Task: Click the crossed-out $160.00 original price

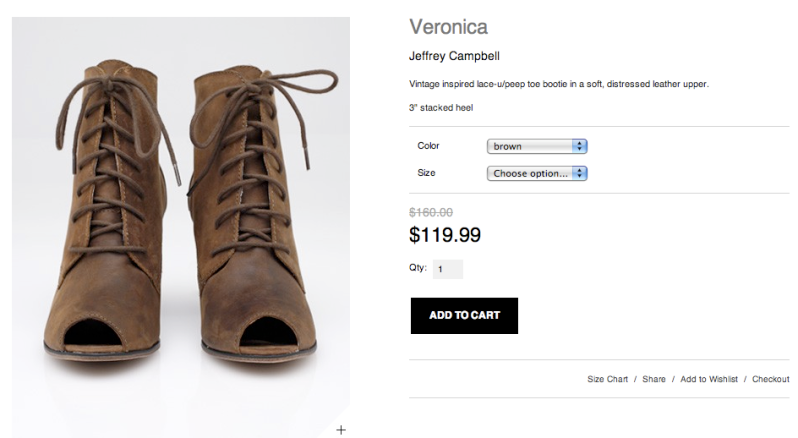Action: pos(431,212)
